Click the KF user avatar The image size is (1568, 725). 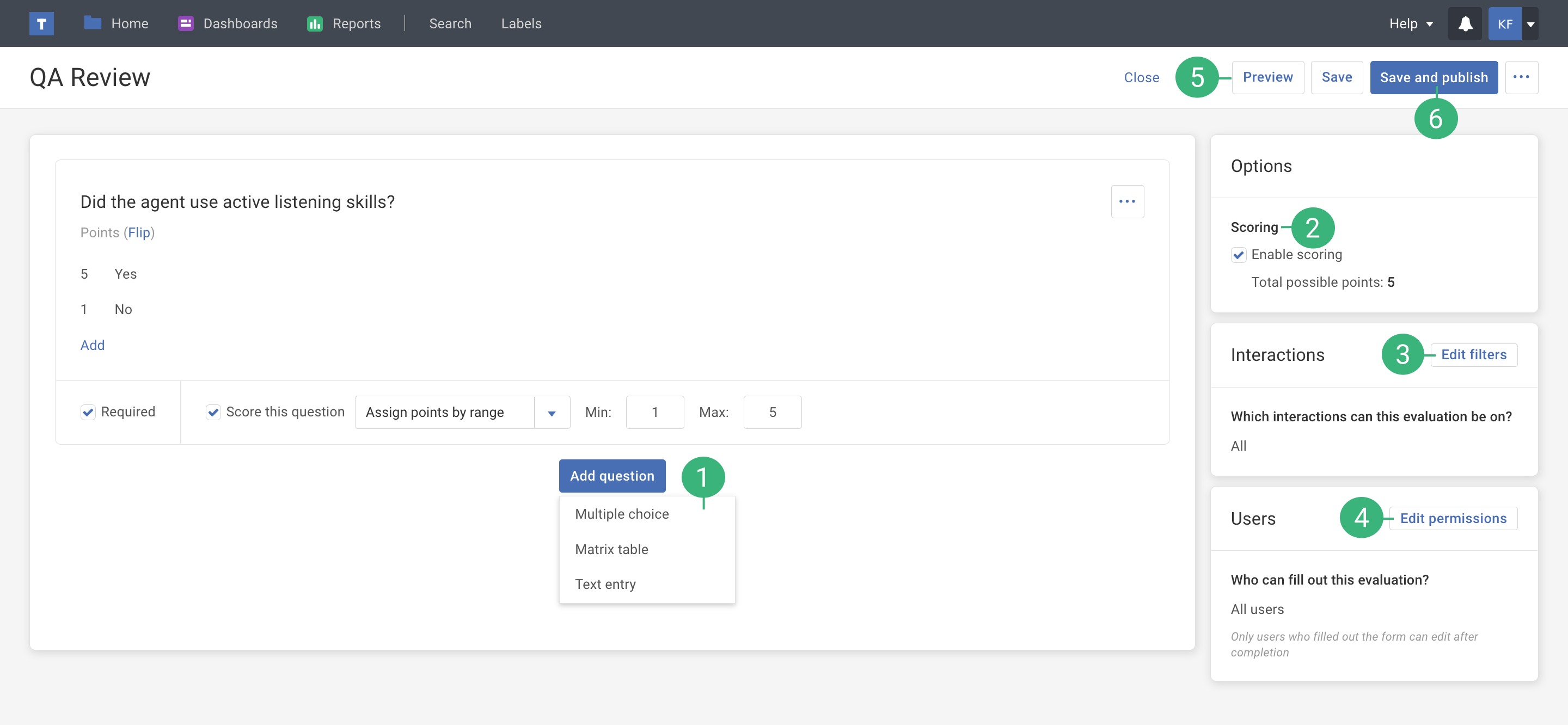tap(1505, 24)
